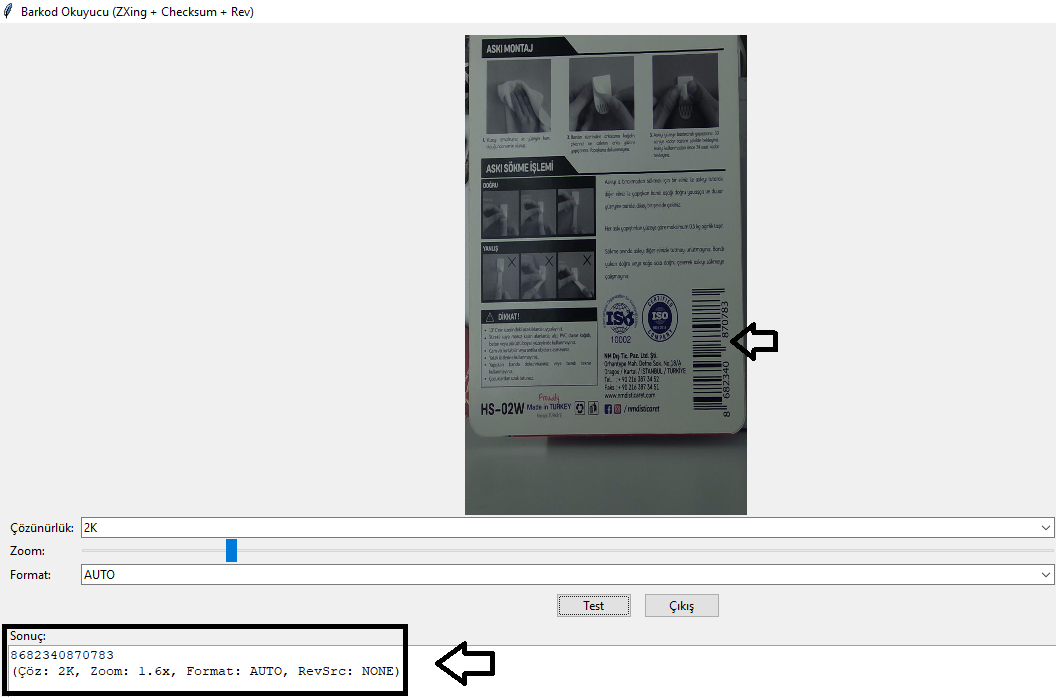
Task: Click the ISO 10002 logo in camera preview
Action: pos(621,321)
